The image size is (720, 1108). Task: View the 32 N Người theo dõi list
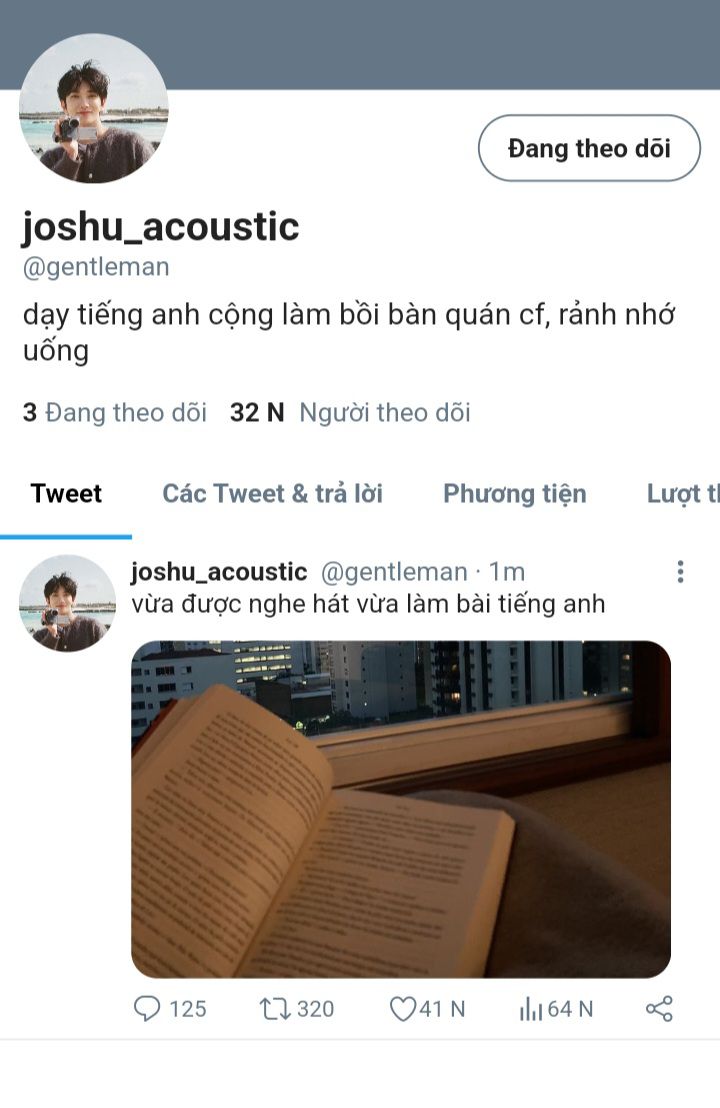pyautogui.click(x=350, y=412)
